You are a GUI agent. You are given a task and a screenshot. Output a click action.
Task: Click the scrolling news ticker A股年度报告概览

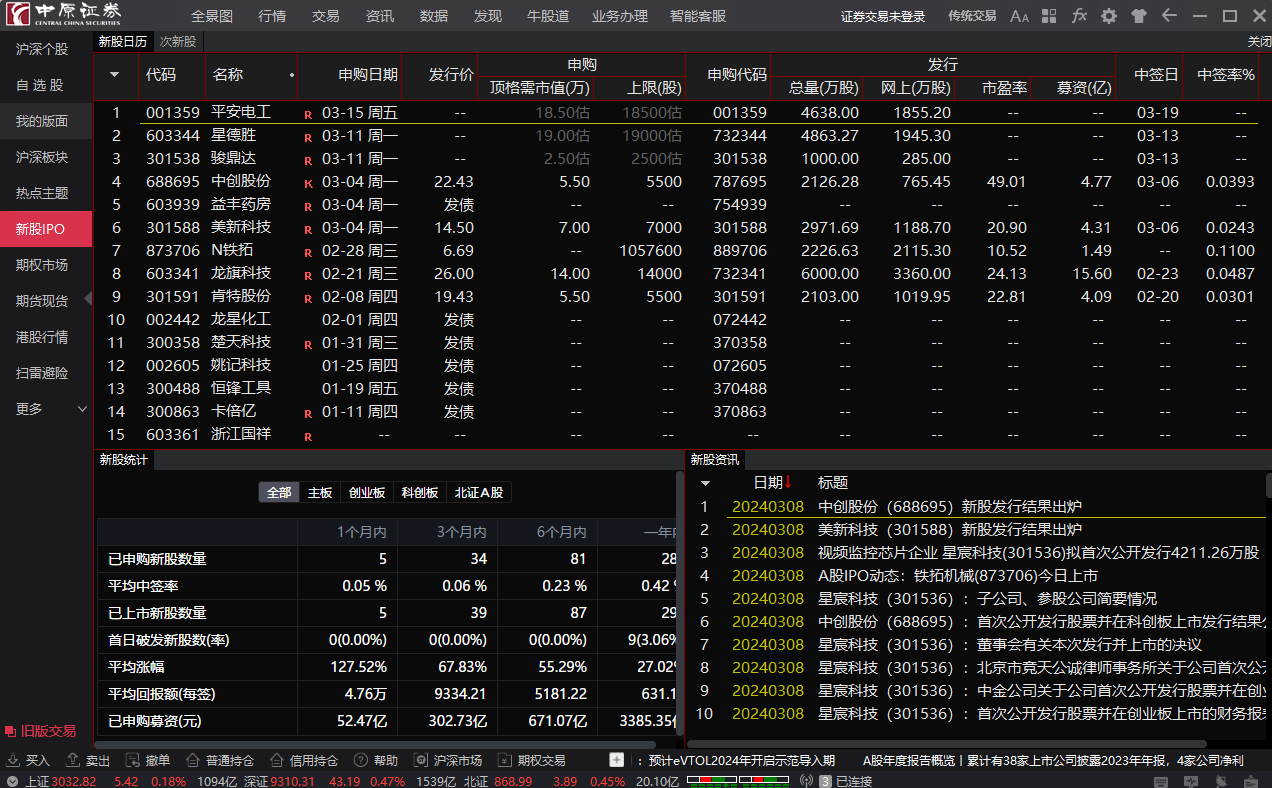(1053, 761)
